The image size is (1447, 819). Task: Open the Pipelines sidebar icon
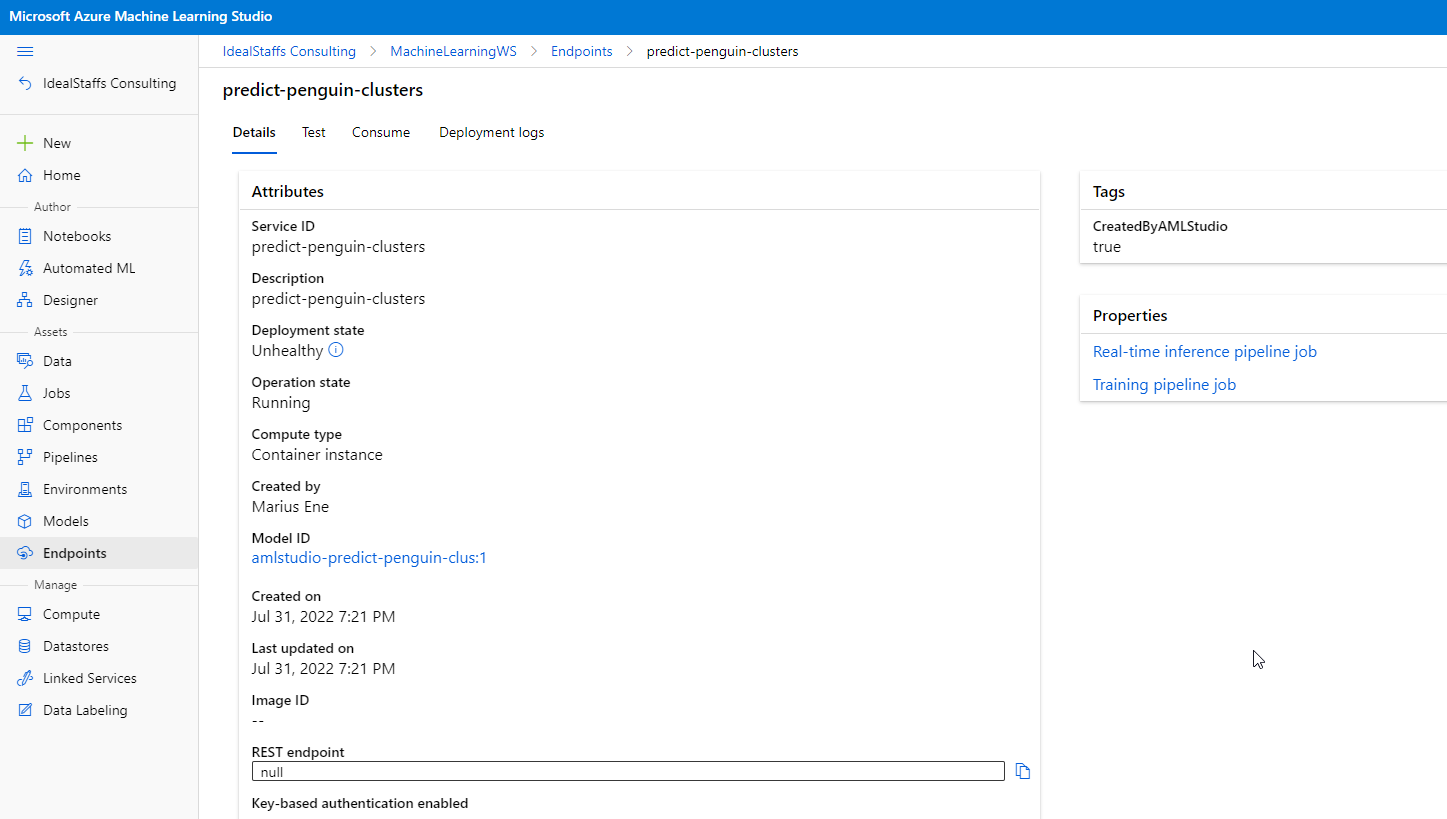coord(25,457)
